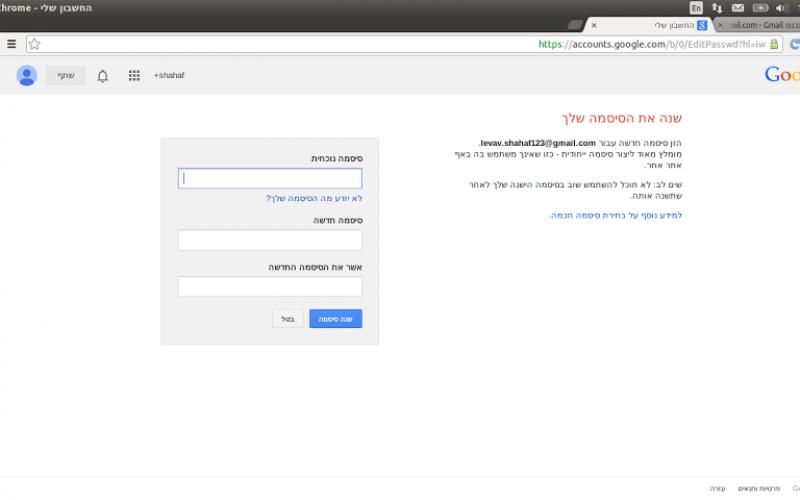The width and height of the screenshot is (800, 500).
Task: Open the Chrome hamburger menu
Action: click(11, 44)
